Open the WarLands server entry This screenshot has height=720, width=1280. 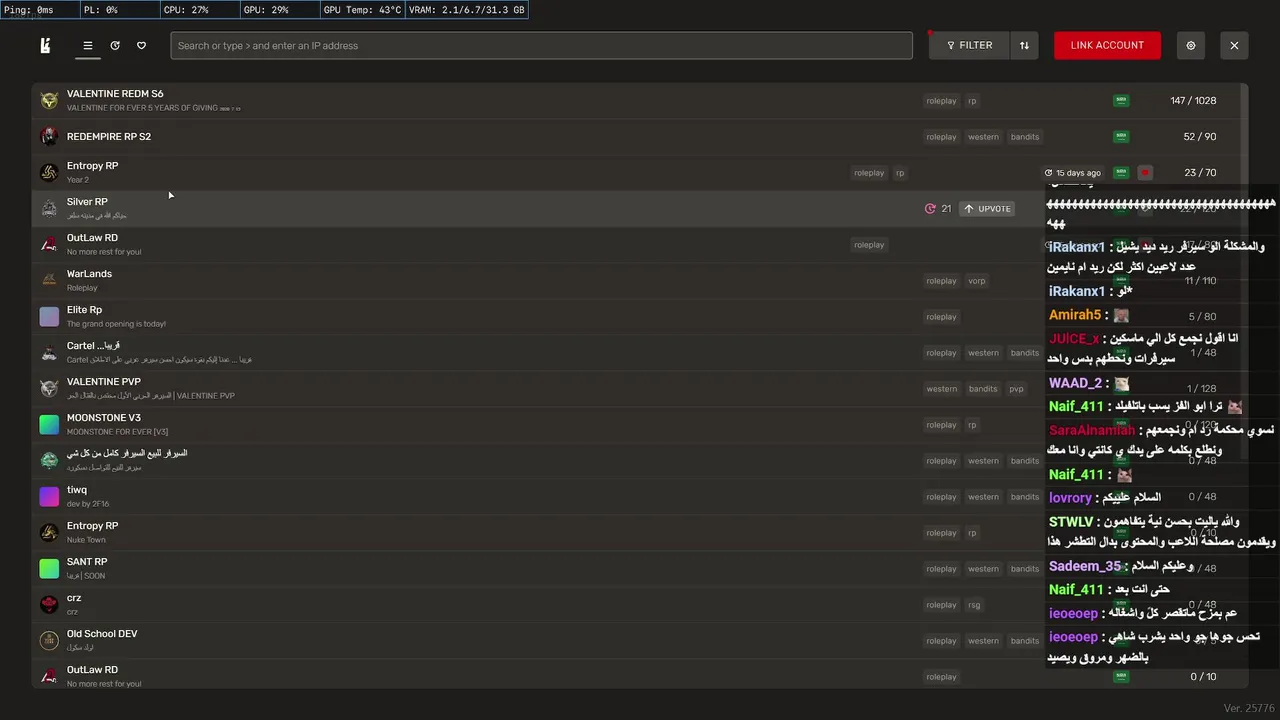coord(635,280)
